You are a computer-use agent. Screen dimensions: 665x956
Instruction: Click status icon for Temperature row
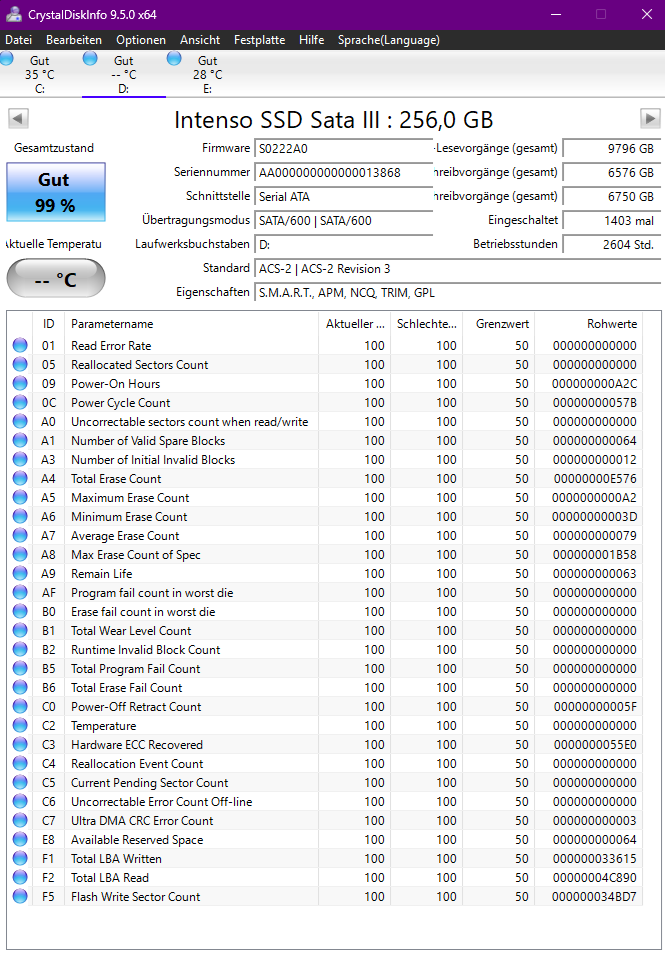20,725
